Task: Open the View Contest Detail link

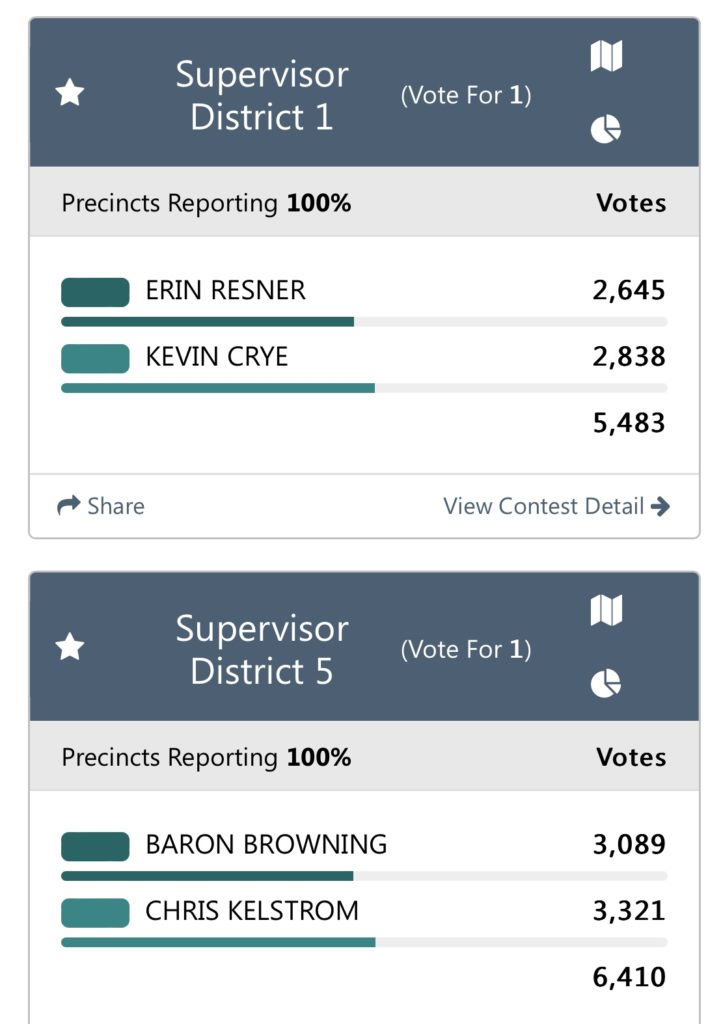Action: 545,506
